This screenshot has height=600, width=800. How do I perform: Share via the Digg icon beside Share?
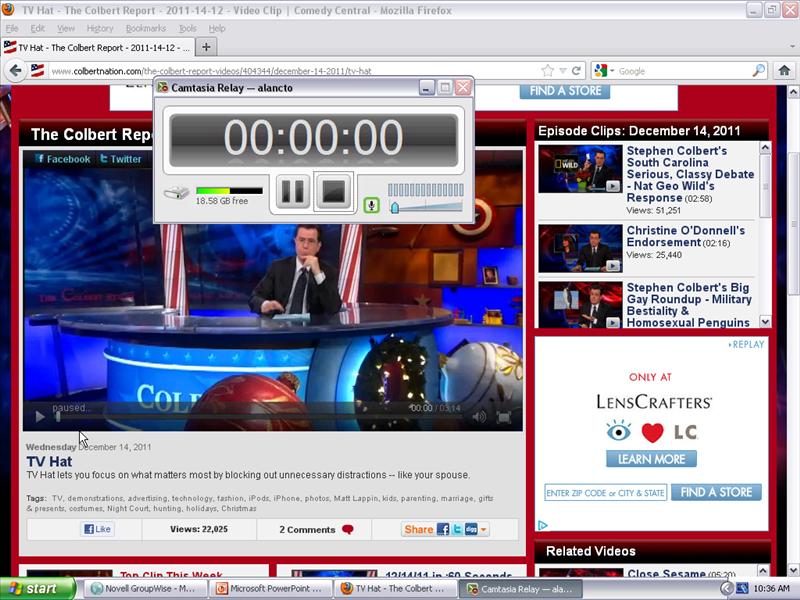click(470, 530)
